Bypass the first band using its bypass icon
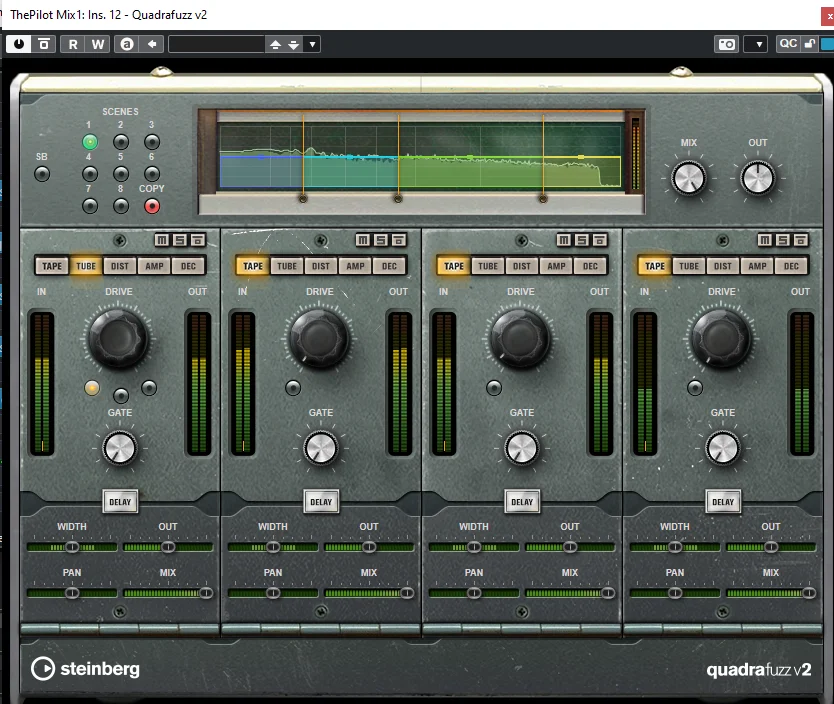The image size is (834, 704). [197, 240]
